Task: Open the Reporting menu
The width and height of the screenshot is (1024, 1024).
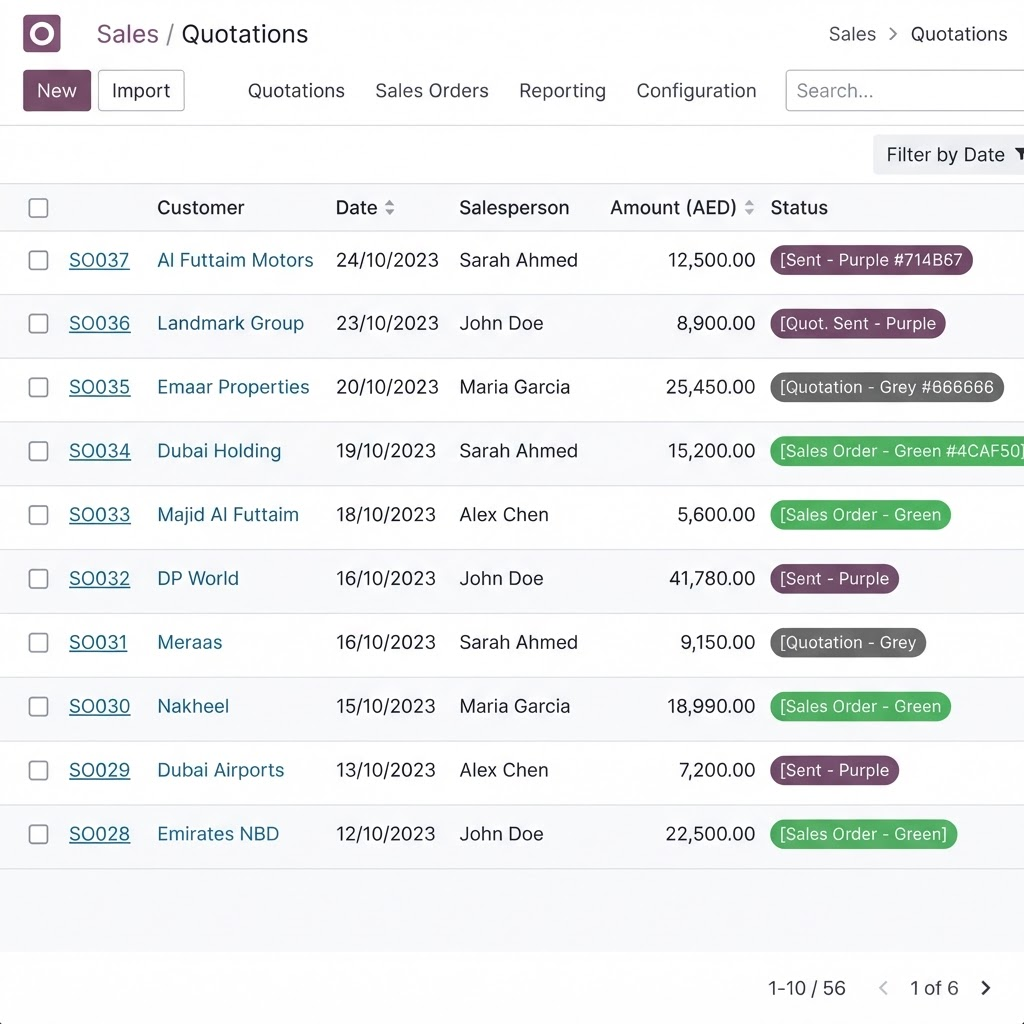Action: pyautogui.click(x=562, y=91)
